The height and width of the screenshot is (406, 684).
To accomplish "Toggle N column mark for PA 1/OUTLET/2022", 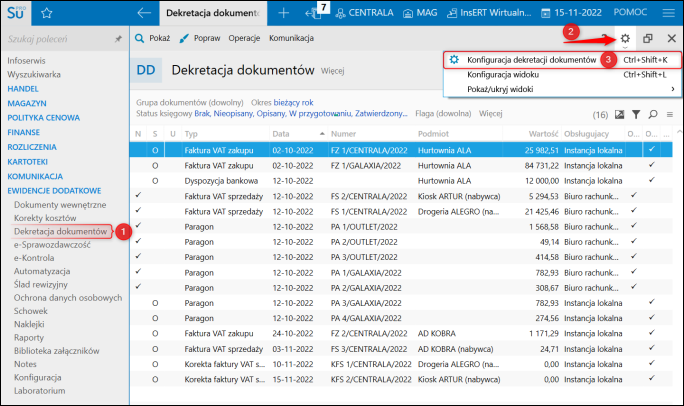I will (x=137, y=225).
